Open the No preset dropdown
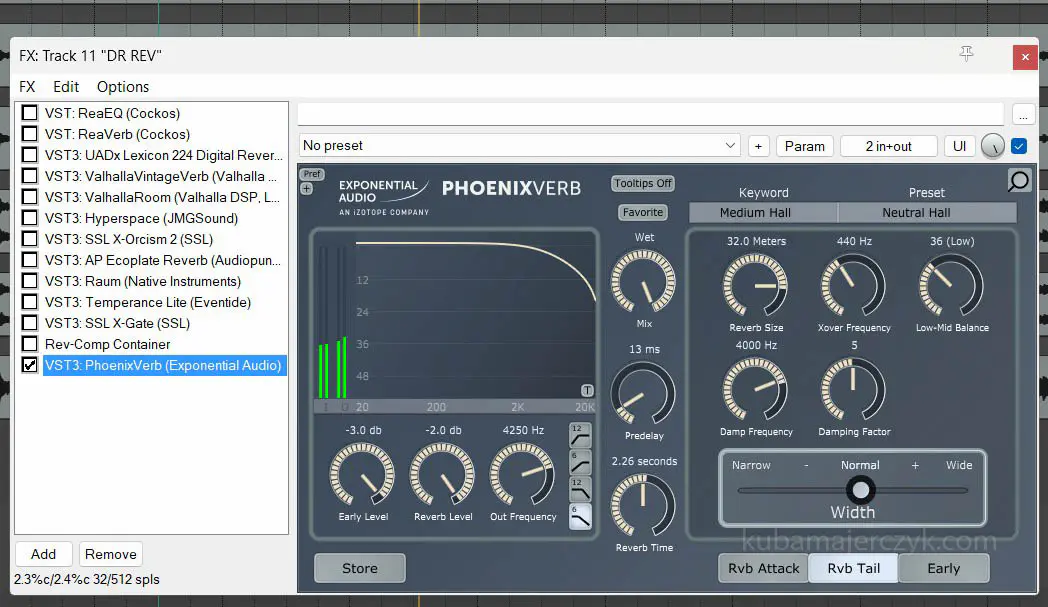Screen dimensions: 1048x607 519,146
